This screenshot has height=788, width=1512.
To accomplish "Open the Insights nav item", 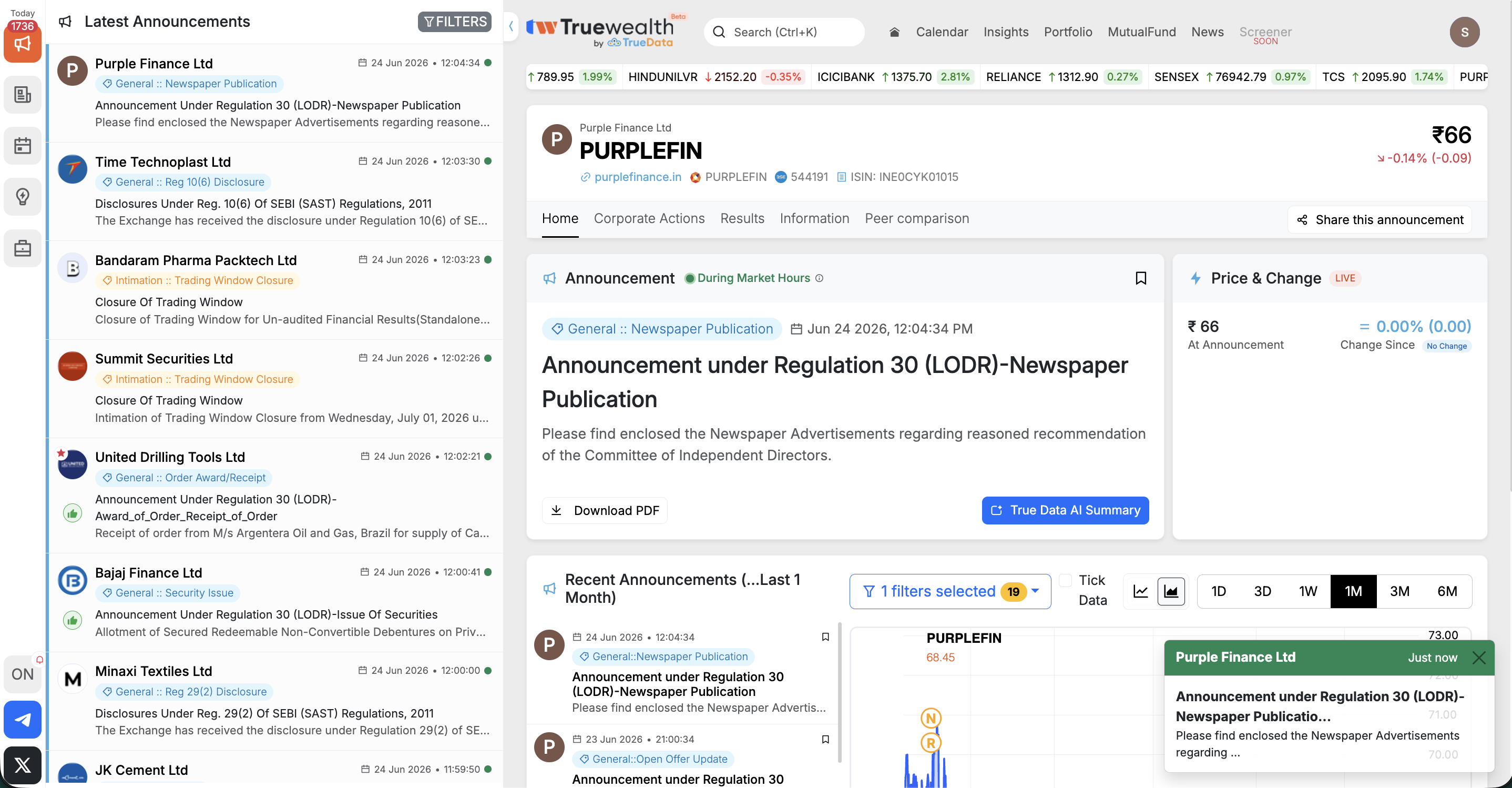I will coord(1005,32).
